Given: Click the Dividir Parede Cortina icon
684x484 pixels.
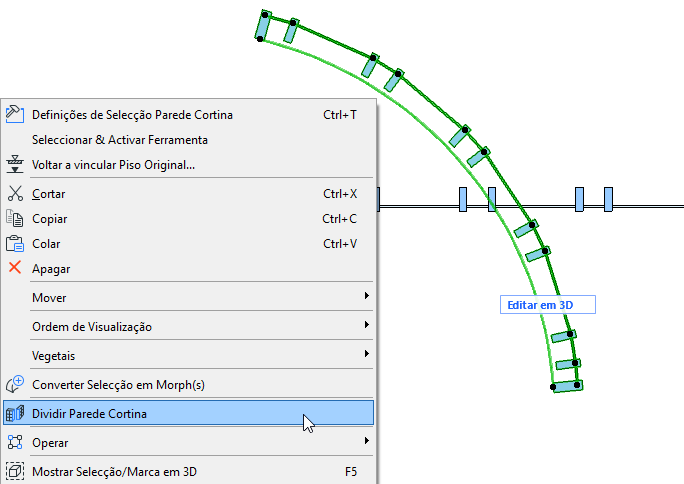Looking at the screenshot, I should click(x=15, y=413).
